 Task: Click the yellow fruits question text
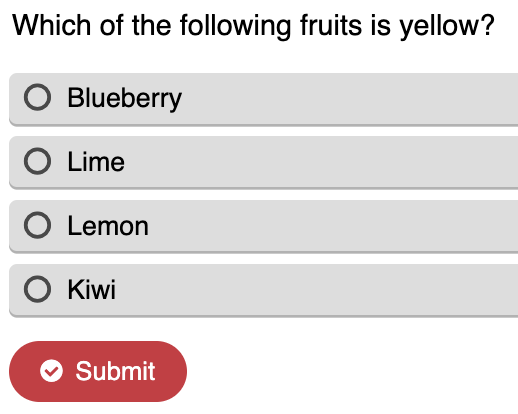coord(253,26)
